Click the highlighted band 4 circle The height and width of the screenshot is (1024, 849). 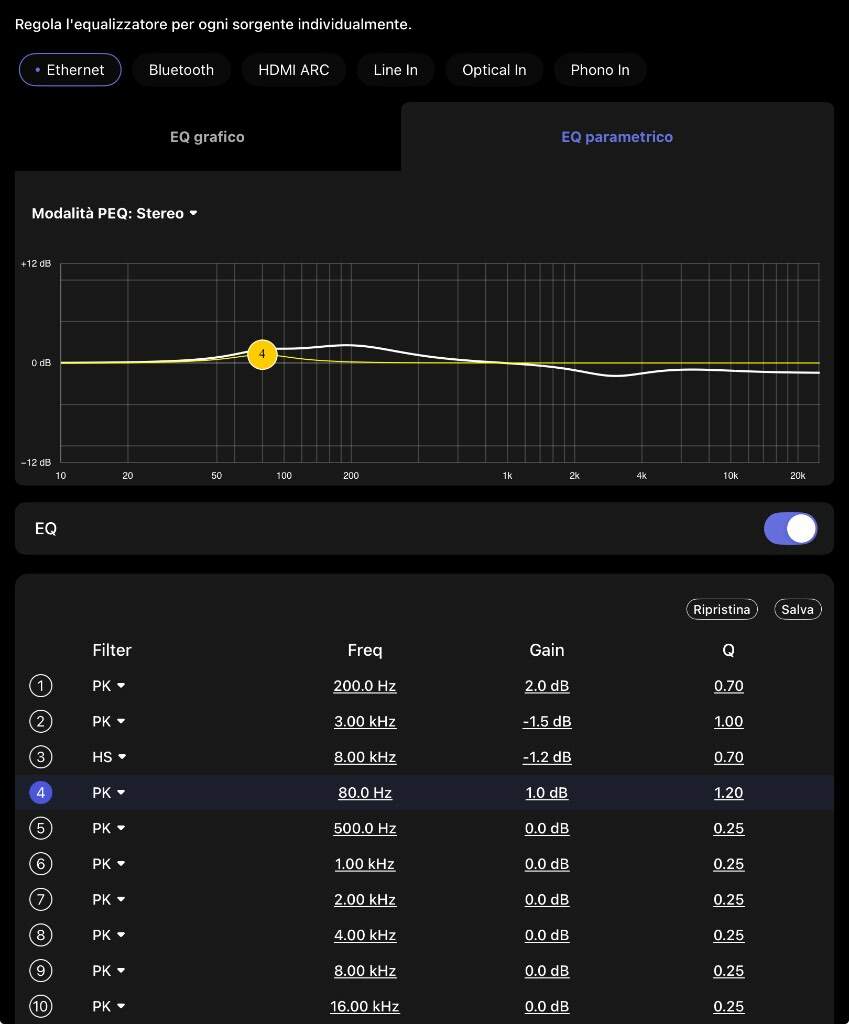point(41,793)
